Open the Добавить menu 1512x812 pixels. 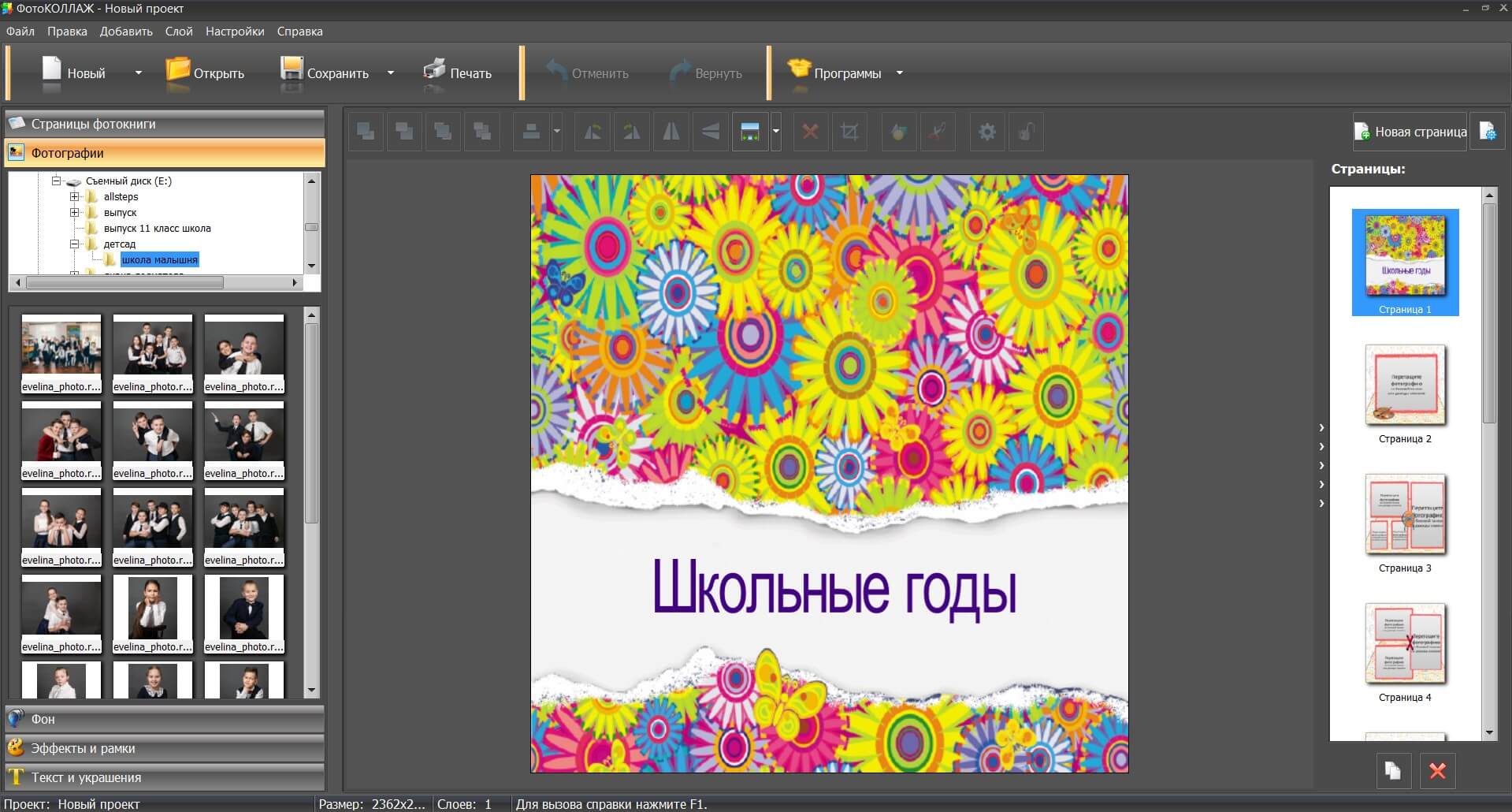click(x=126, y=32)
